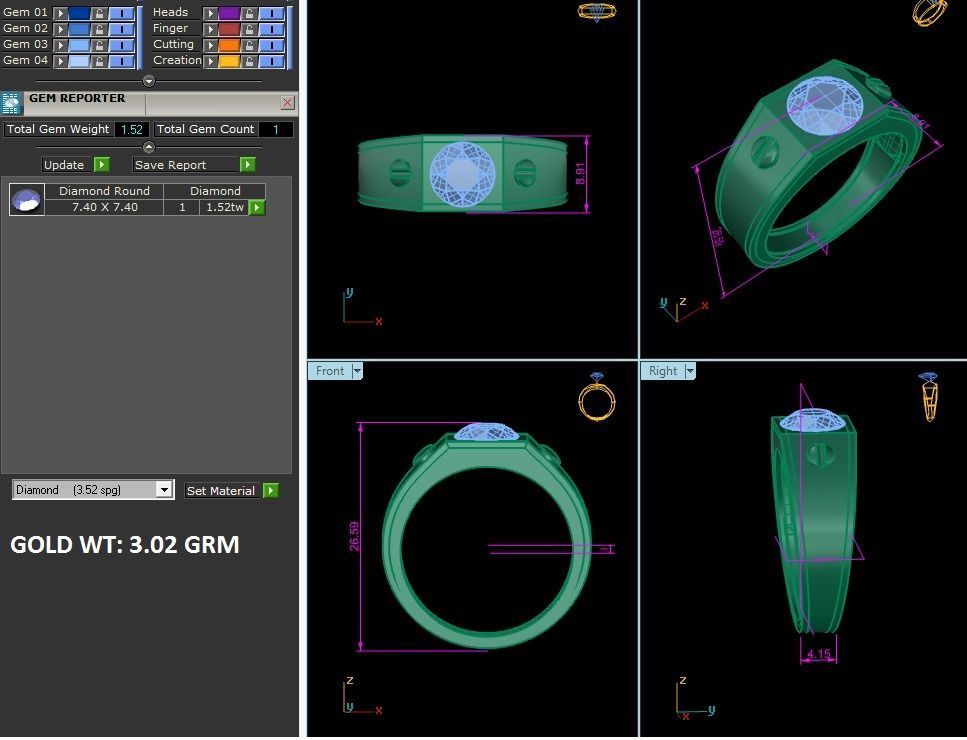967x740 pixels.
Task: Click the Right viewport label tab
Action: click(663, 371)
